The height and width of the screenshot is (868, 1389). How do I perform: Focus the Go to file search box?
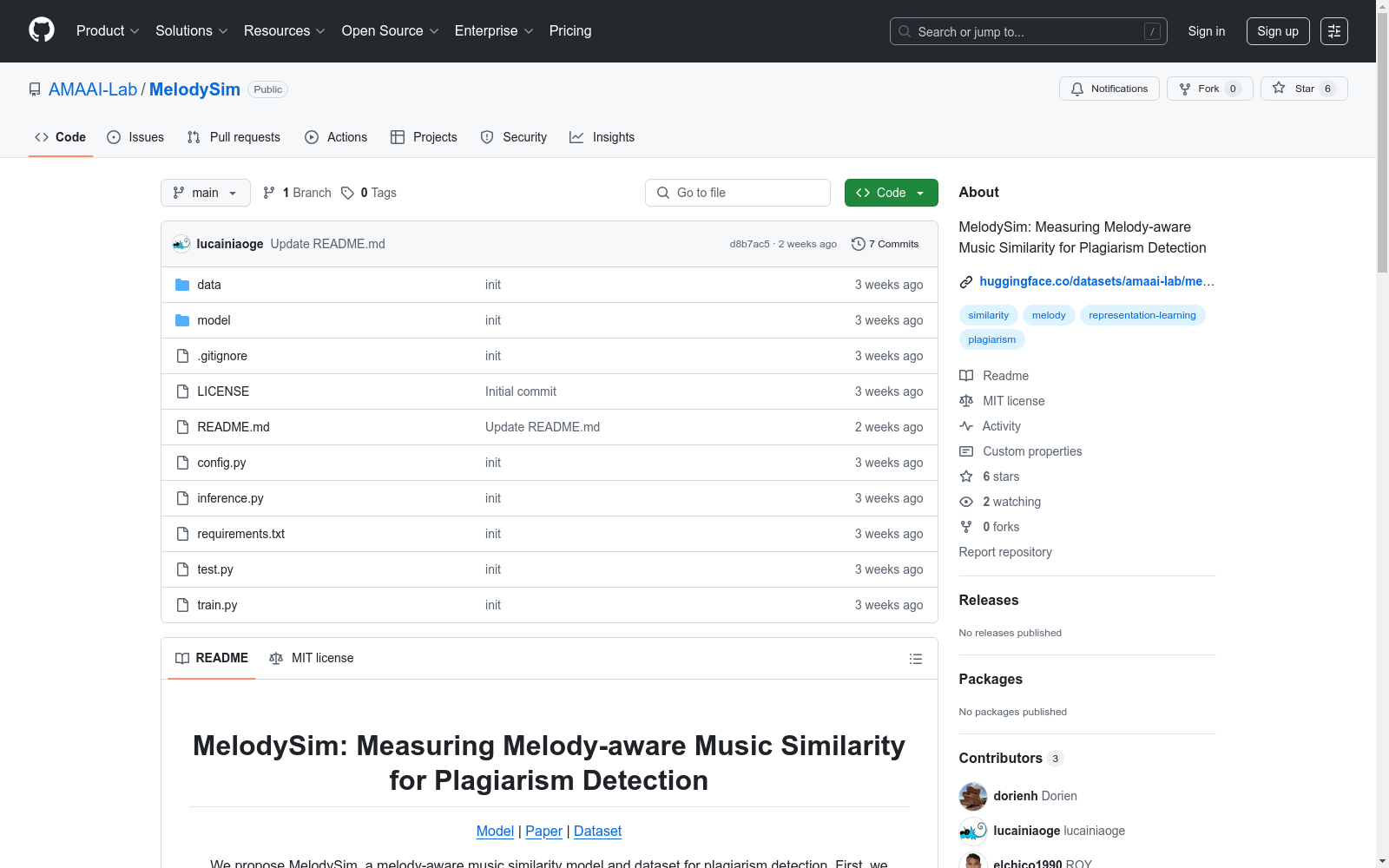(x=738, y=193)
